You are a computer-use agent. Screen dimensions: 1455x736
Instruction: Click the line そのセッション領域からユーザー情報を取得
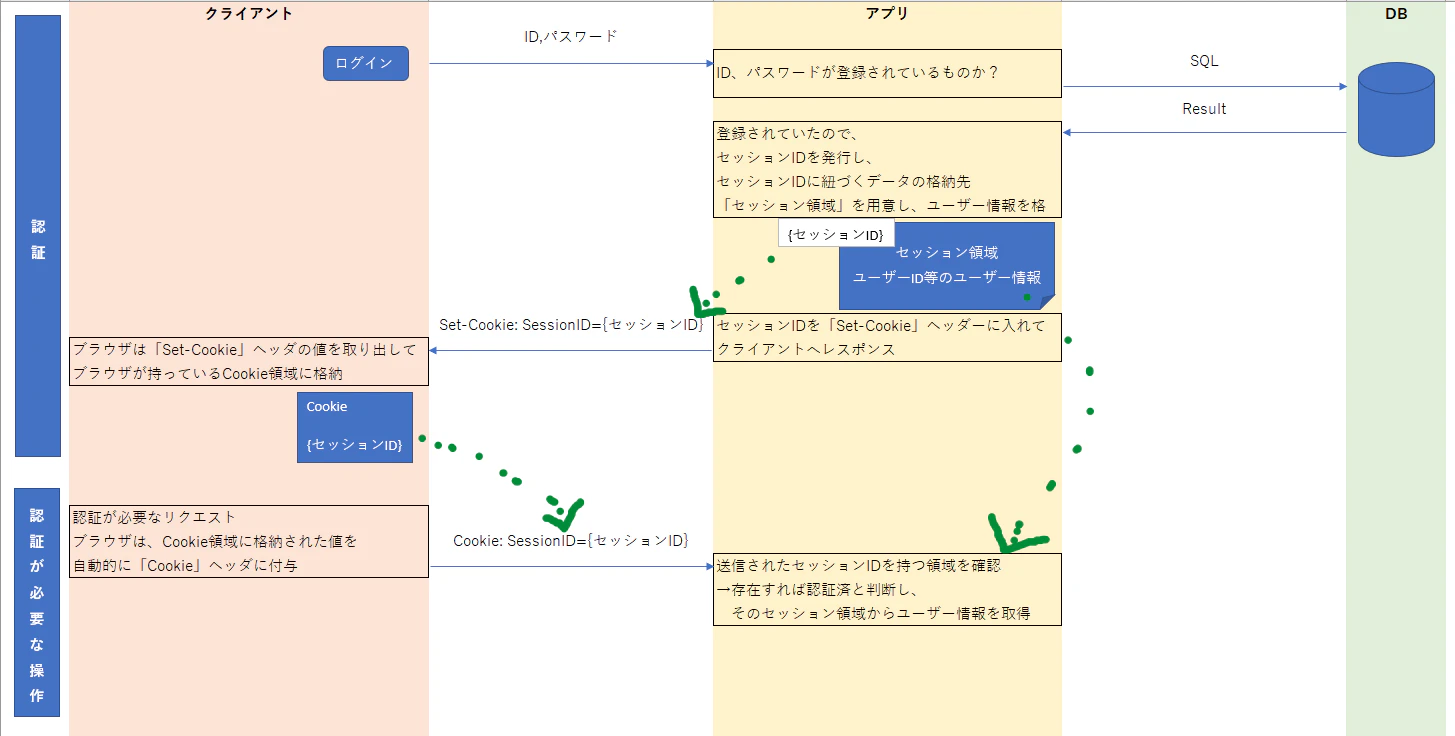tap(881, 613)
